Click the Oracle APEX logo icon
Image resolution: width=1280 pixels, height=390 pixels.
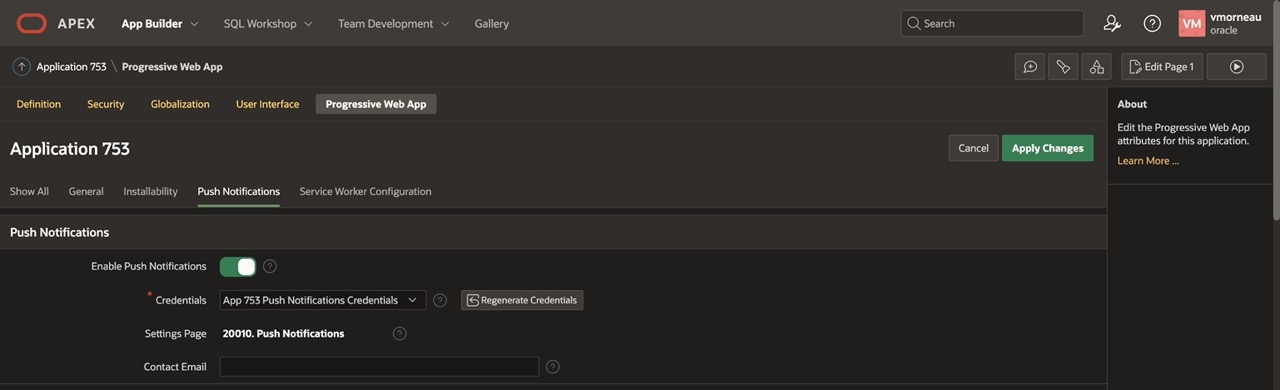tap(32, 23)
